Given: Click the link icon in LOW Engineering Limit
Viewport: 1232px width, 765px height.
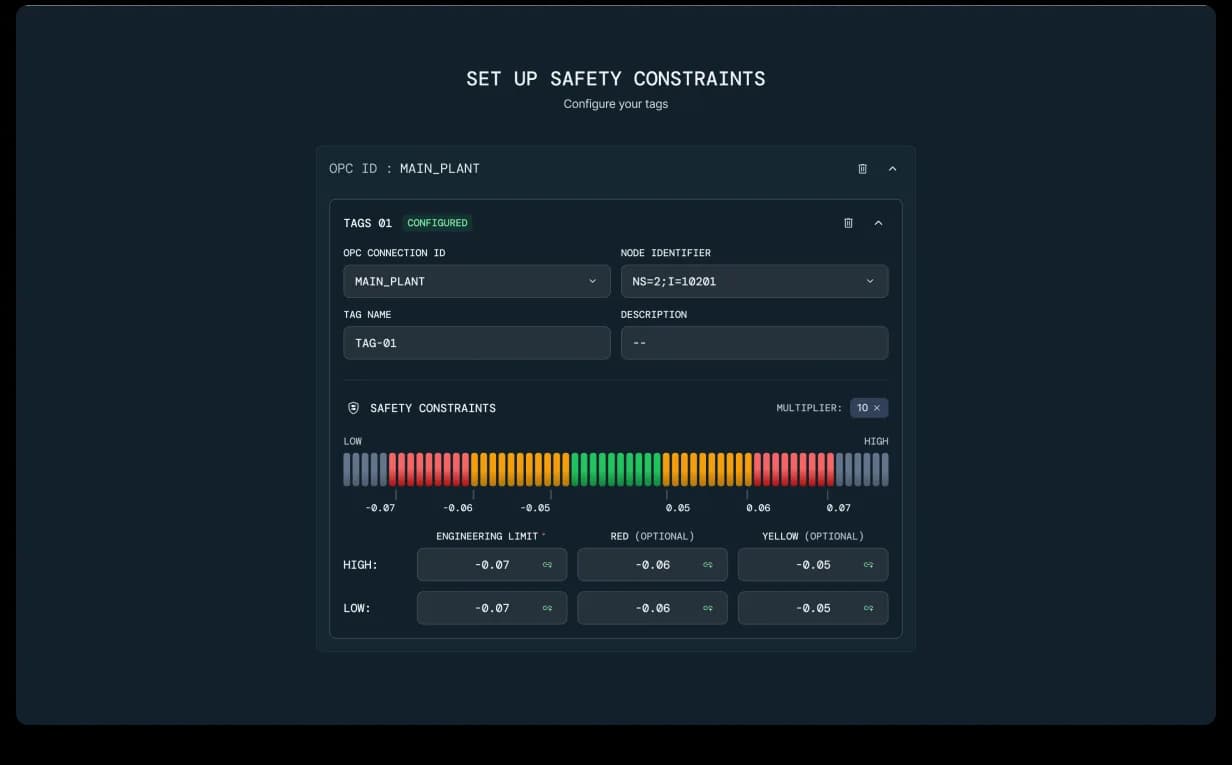Looking at the screenshot, I should [x=547, y=608].
